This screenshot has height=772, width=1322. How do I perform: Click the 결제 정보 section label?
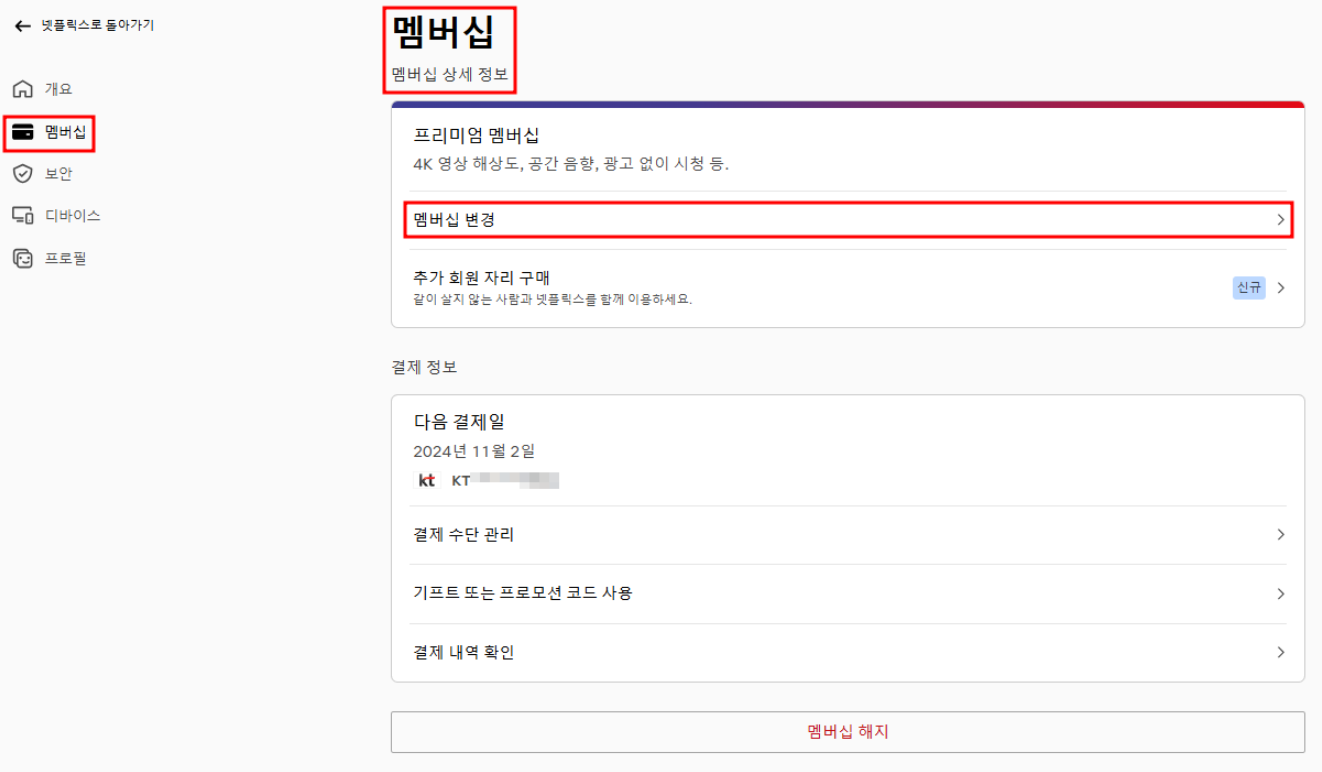coord(424,368)
